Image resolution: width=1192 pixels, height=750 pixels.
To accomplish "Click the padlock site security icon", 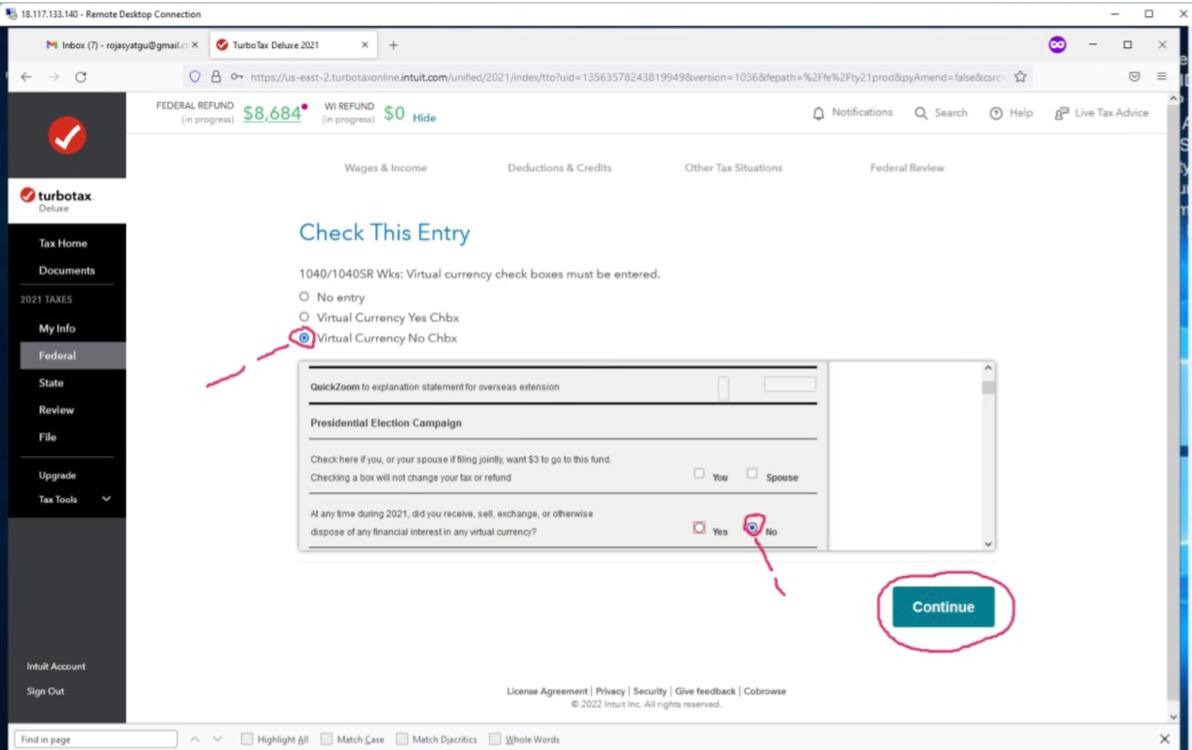I will [216, 77].
